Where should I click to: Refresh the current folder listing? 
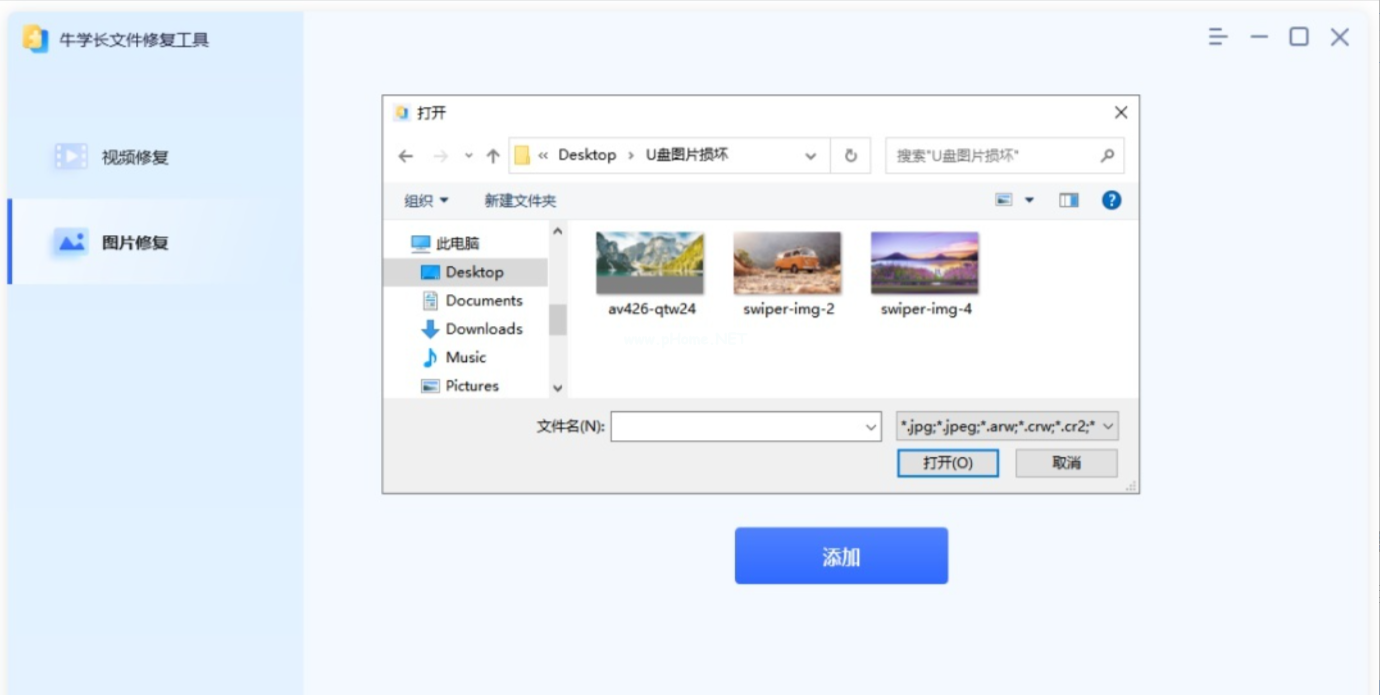tap(851, 156)
